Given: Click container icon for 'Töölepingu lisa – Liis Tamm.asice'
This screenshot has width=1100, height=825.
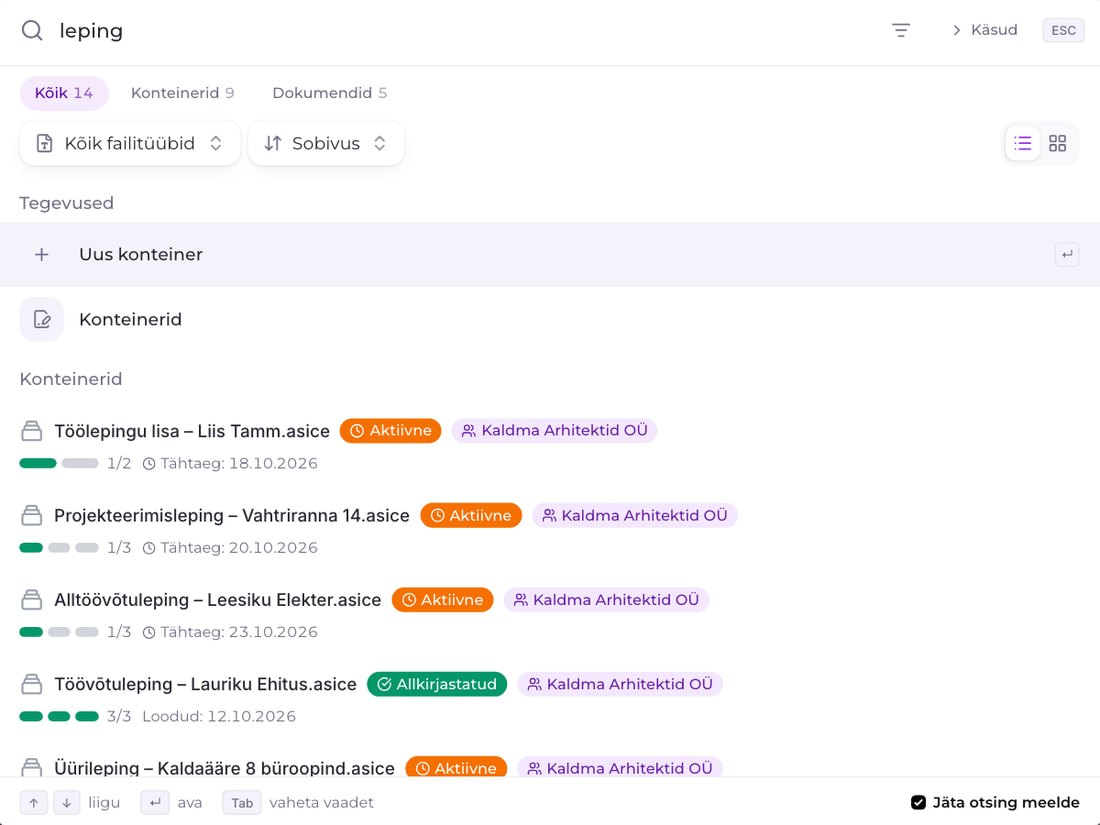Looking at the screenshot, I should point(32,431).
